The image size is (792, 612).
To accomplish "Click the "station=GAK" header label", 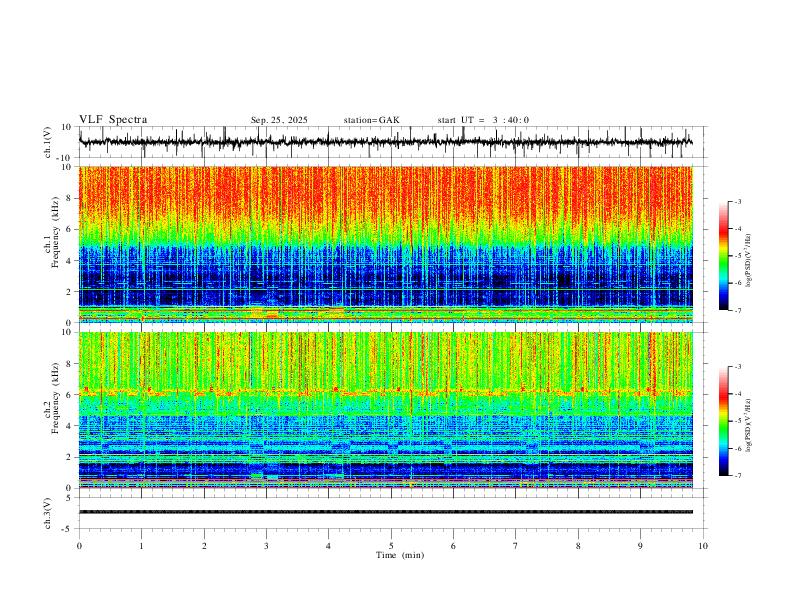I will coord(371,120).
